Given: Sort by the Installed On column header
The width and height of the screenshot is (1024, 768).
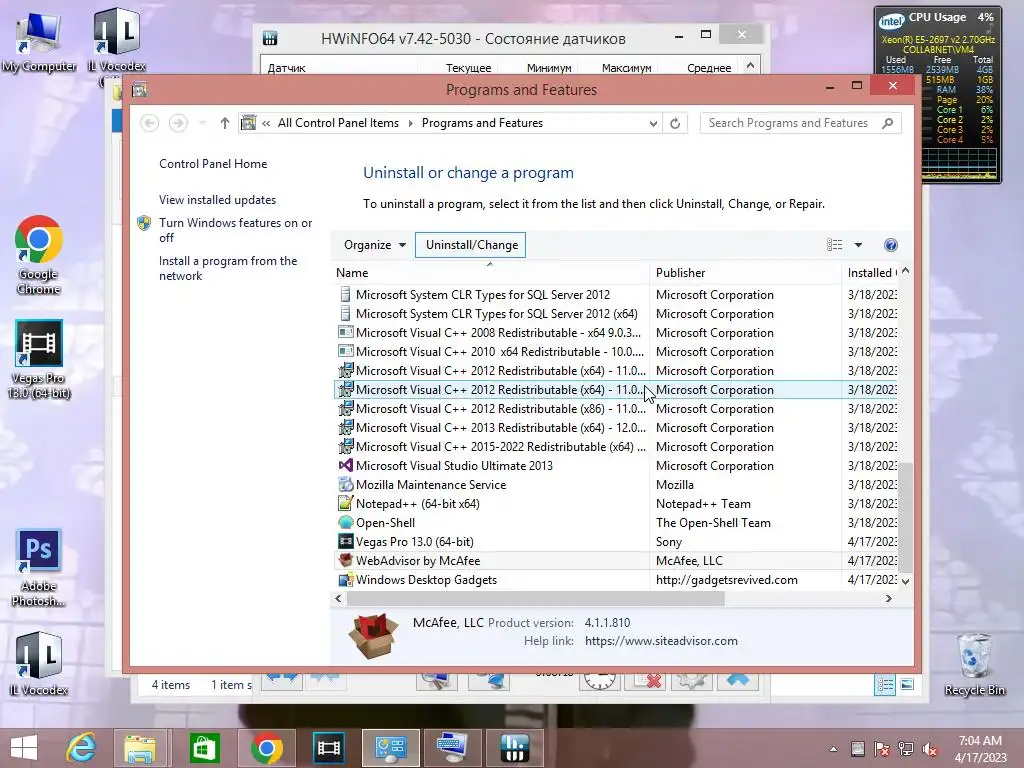Looking at the screenshot, I should (871, 273).
